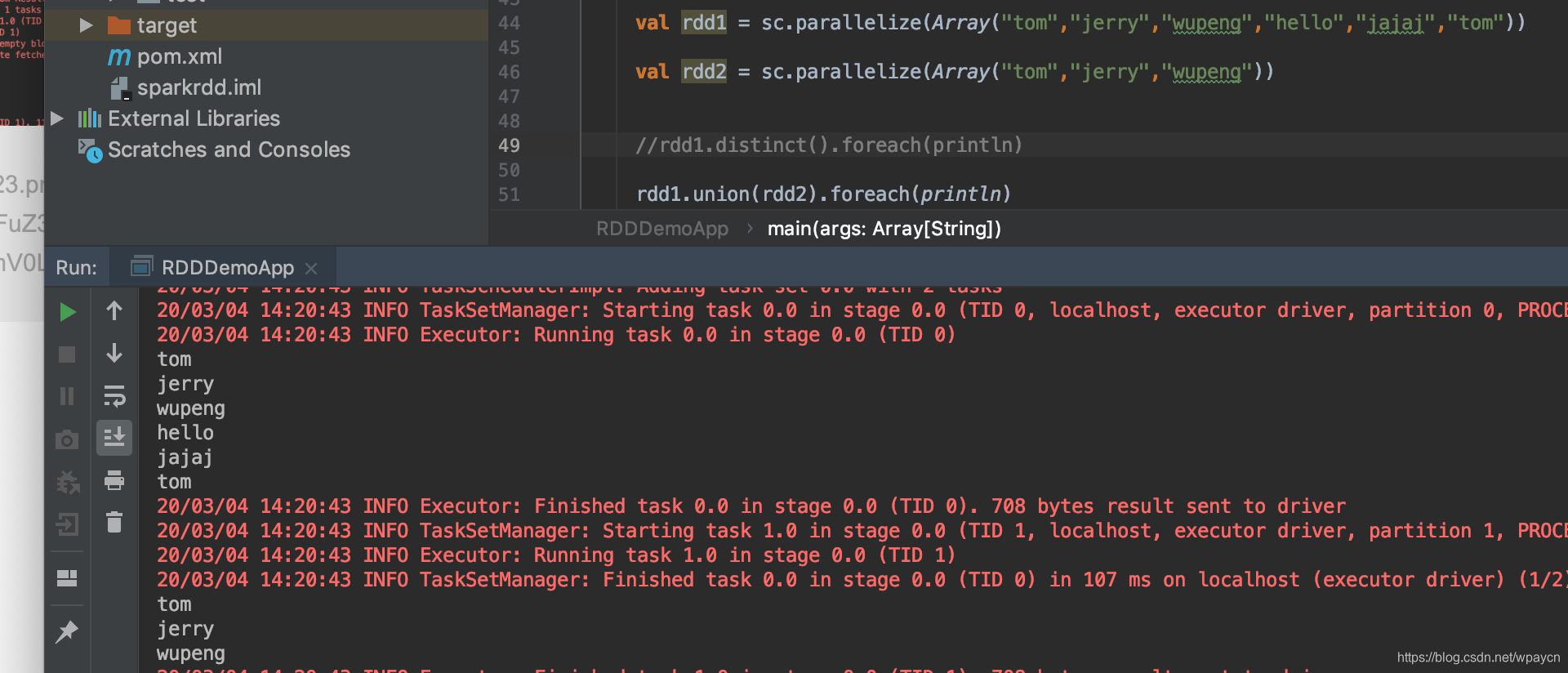1568x673 pixels.
Task: Click "hello" line in console output
Action: tap(185, 433)
